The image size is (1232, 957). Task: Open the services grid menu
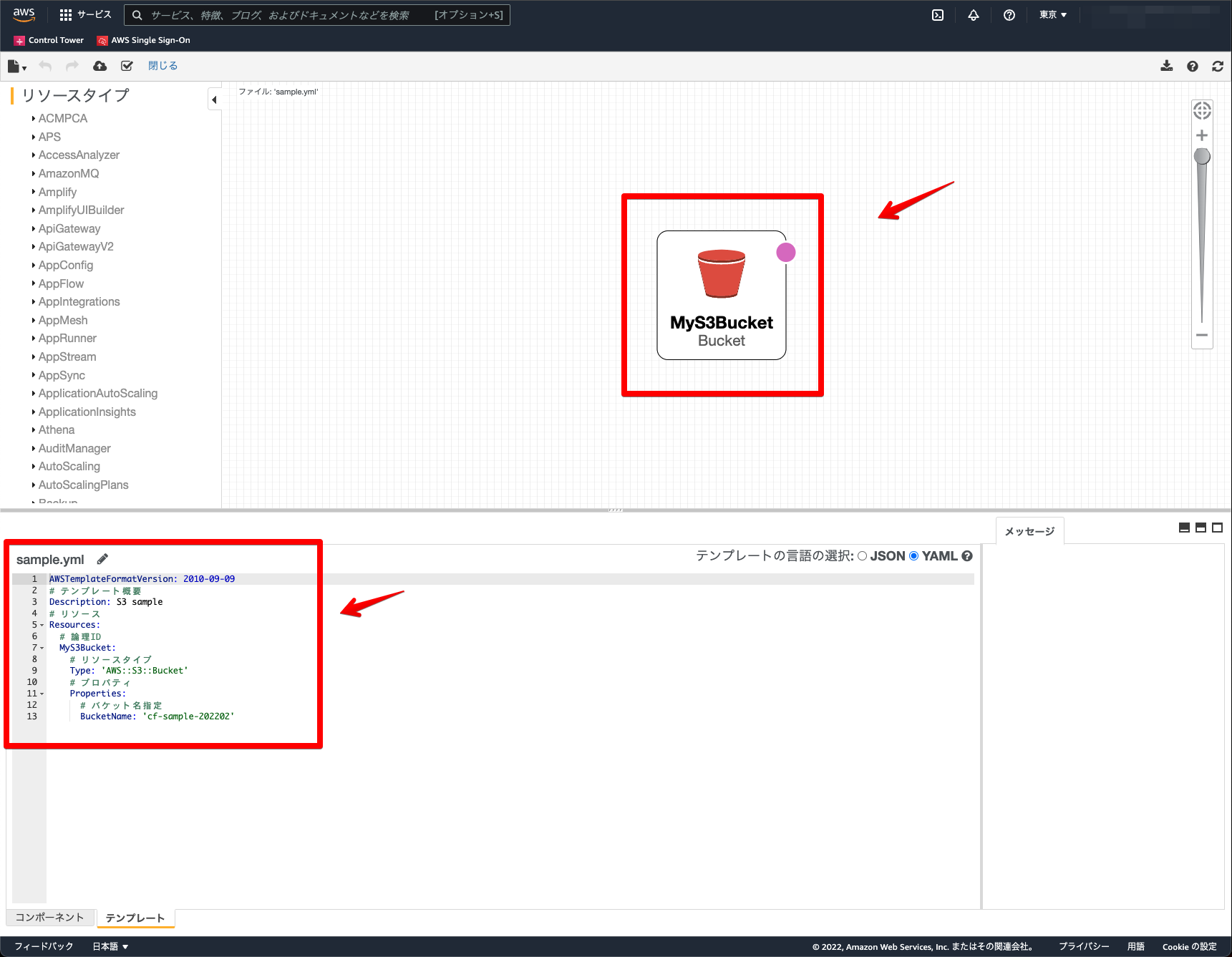click(85, 14)
